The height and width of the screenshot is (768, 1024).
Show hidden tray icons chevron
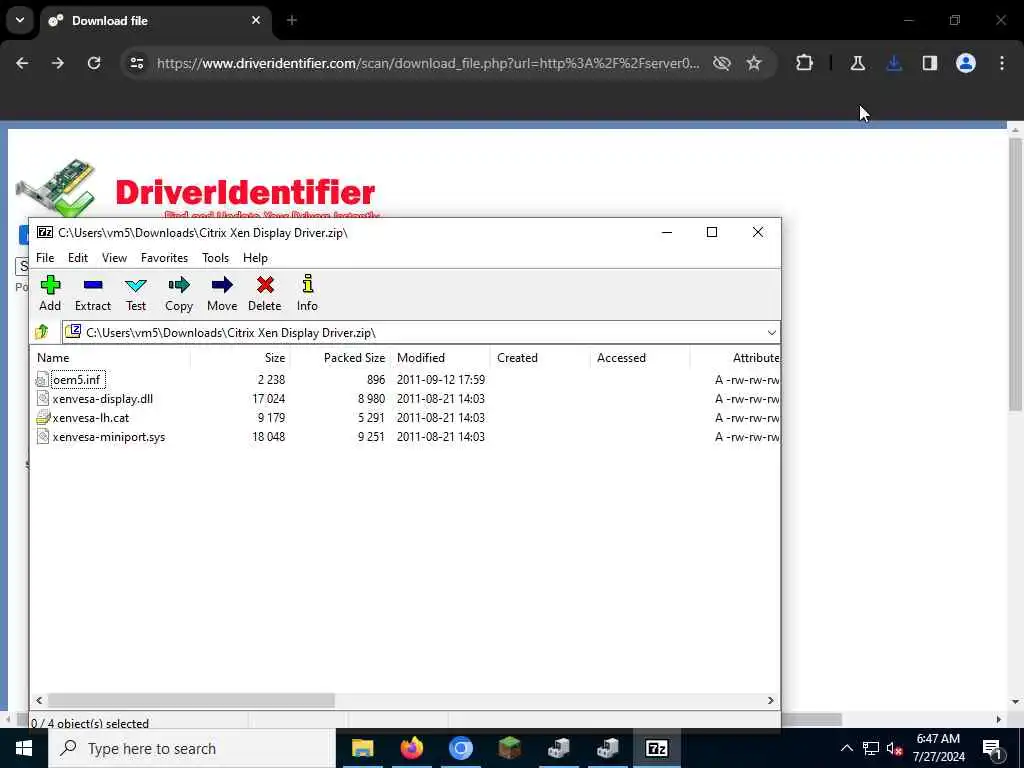(846, 748)
